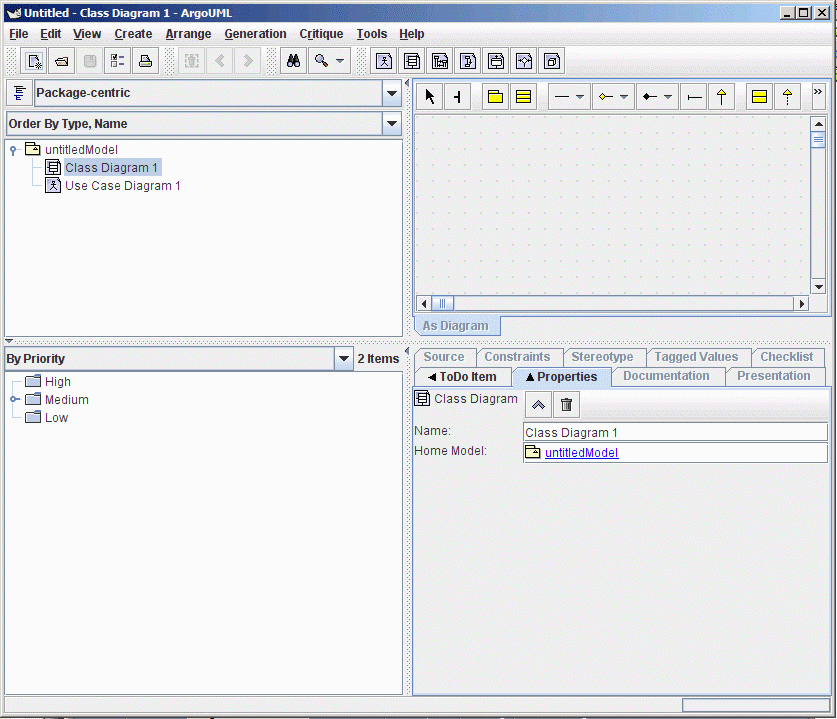Select Class Diagram 1 in explorer tree
Image resolution: width=837 pixels, height=719 pixels.
click(x=112, y=168)
